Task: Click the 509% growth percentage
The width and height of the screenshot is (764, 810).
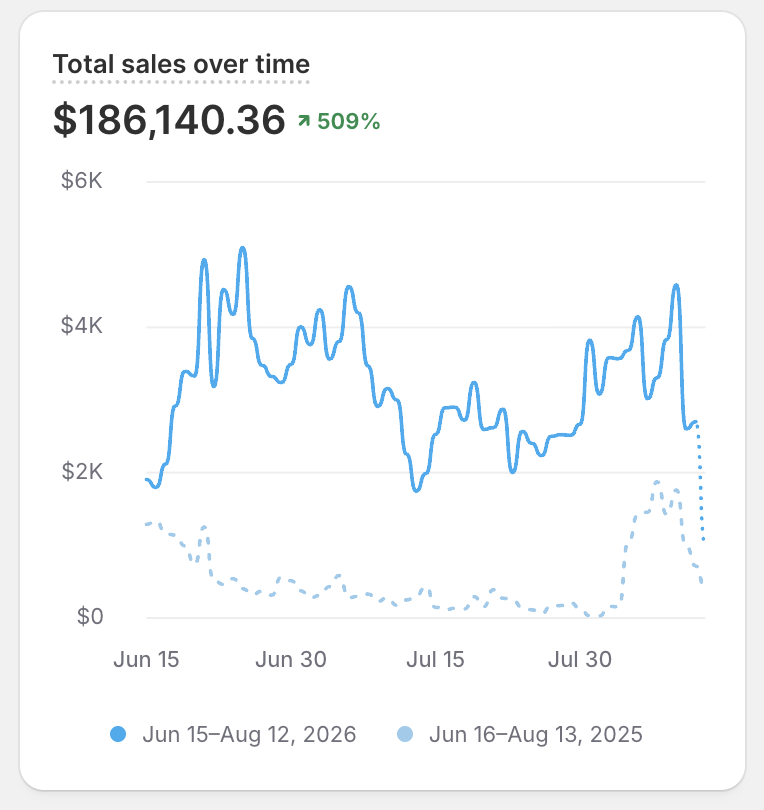Action: click(349, 121)
